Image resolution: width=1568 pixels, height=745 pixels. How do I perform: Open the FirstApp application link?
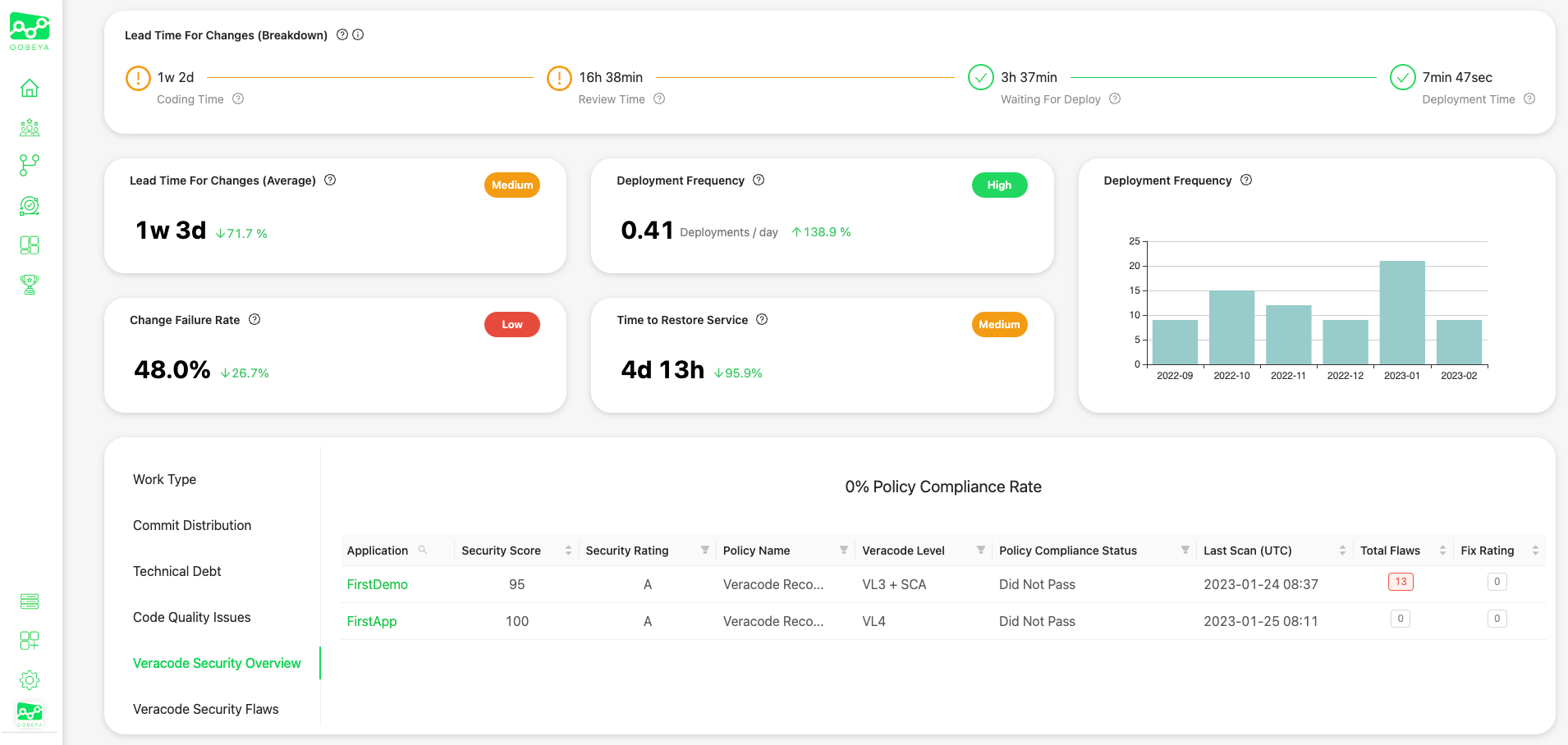tap(372, 621)
